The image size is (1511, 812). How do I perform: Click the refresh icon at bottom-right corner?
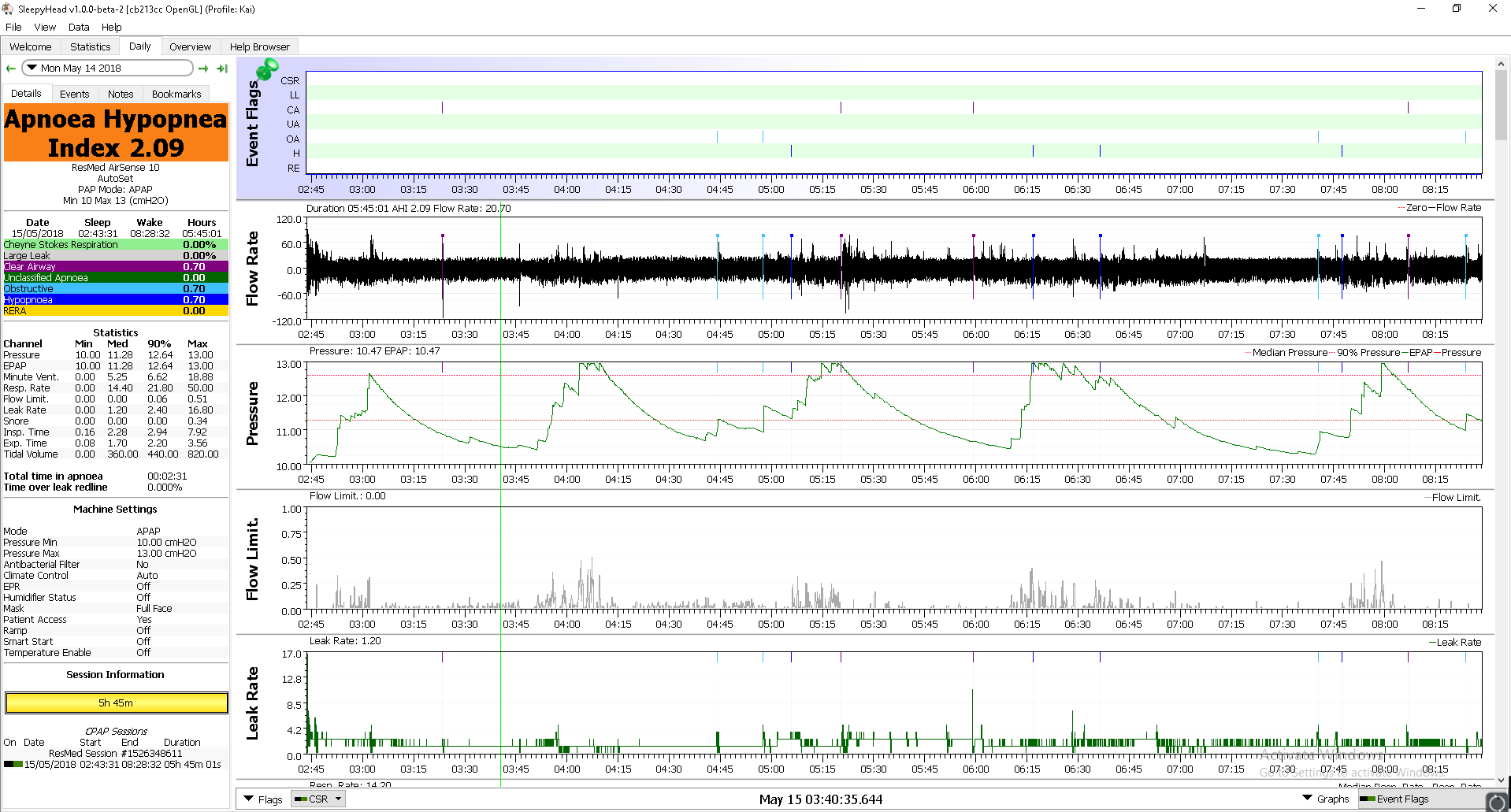pyautogui.click(x=1497, y=802)
